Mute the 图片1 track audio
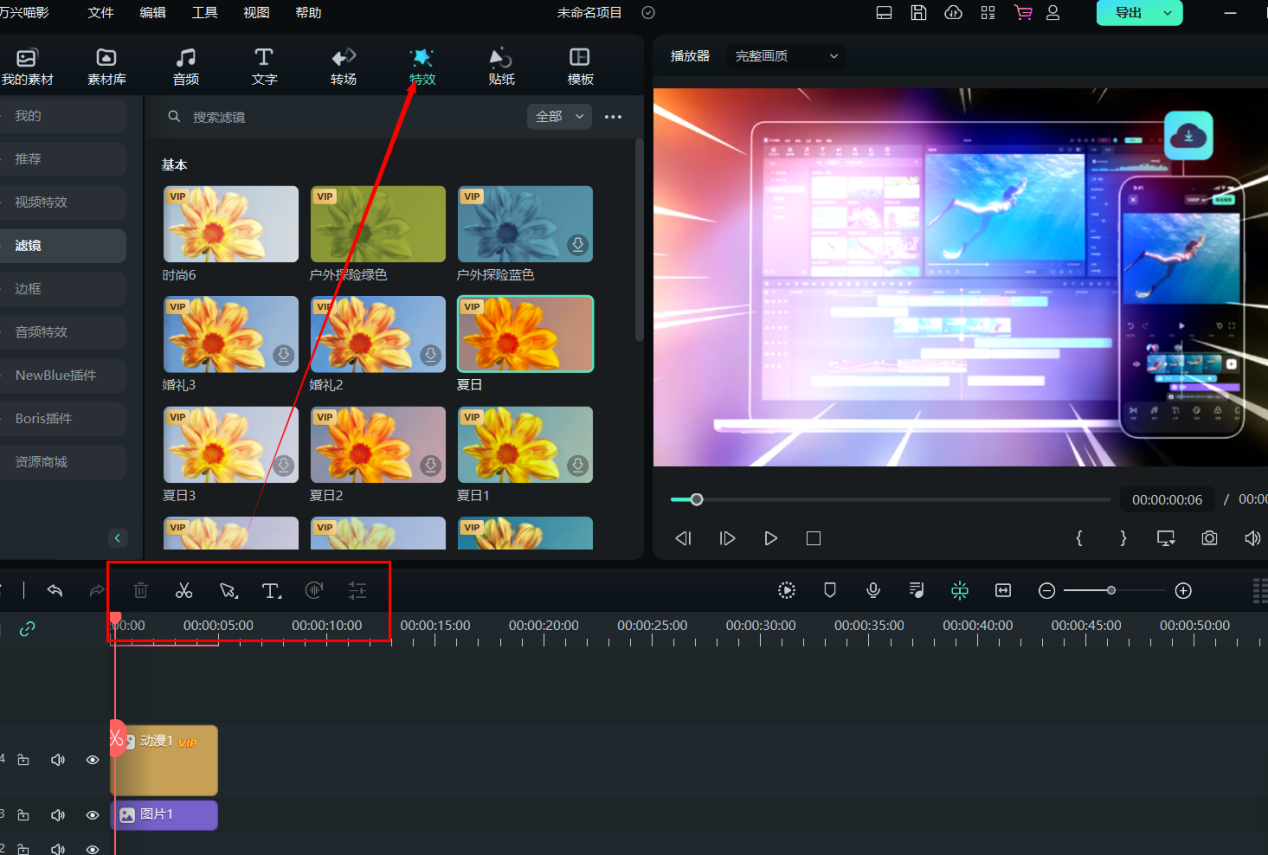This screenshot has height=855, width=1268. (57, 815)
